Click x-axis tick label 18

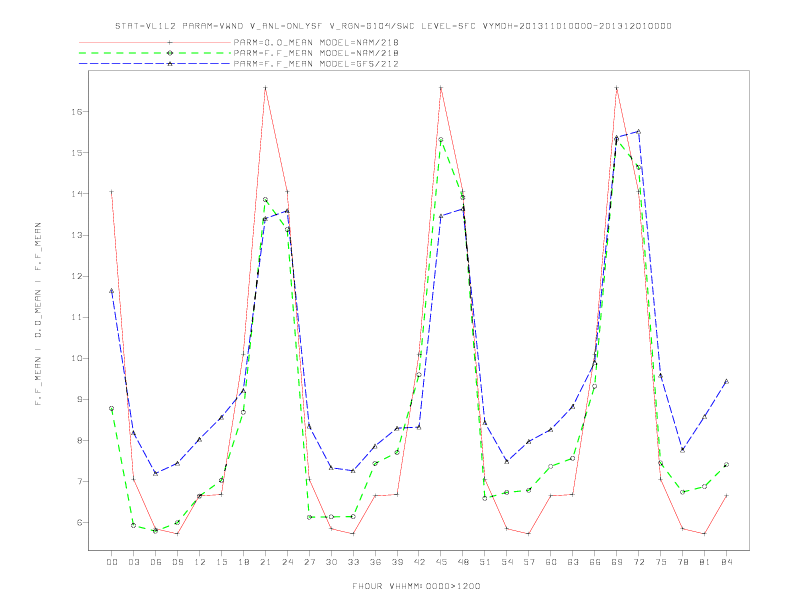[243, 562]
